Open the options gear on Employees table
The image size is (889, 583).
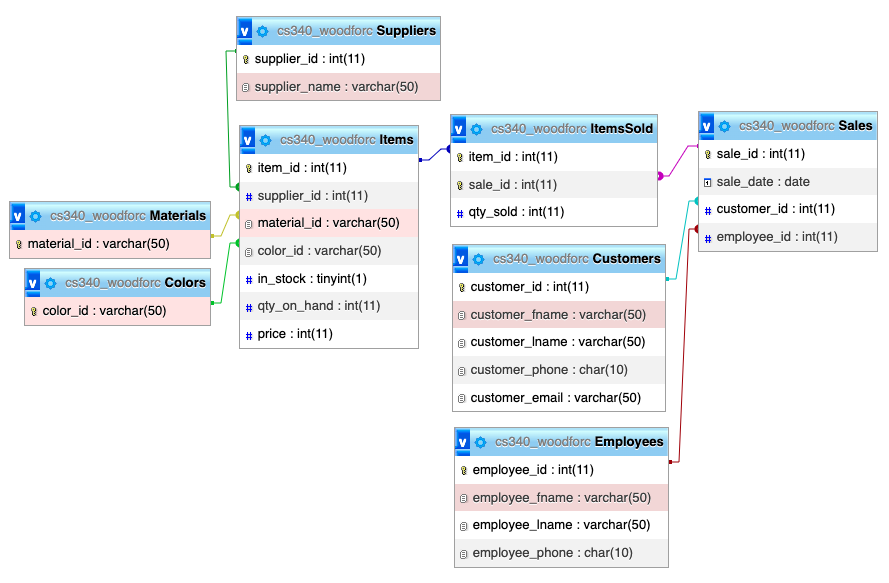[x=480, y=441]
